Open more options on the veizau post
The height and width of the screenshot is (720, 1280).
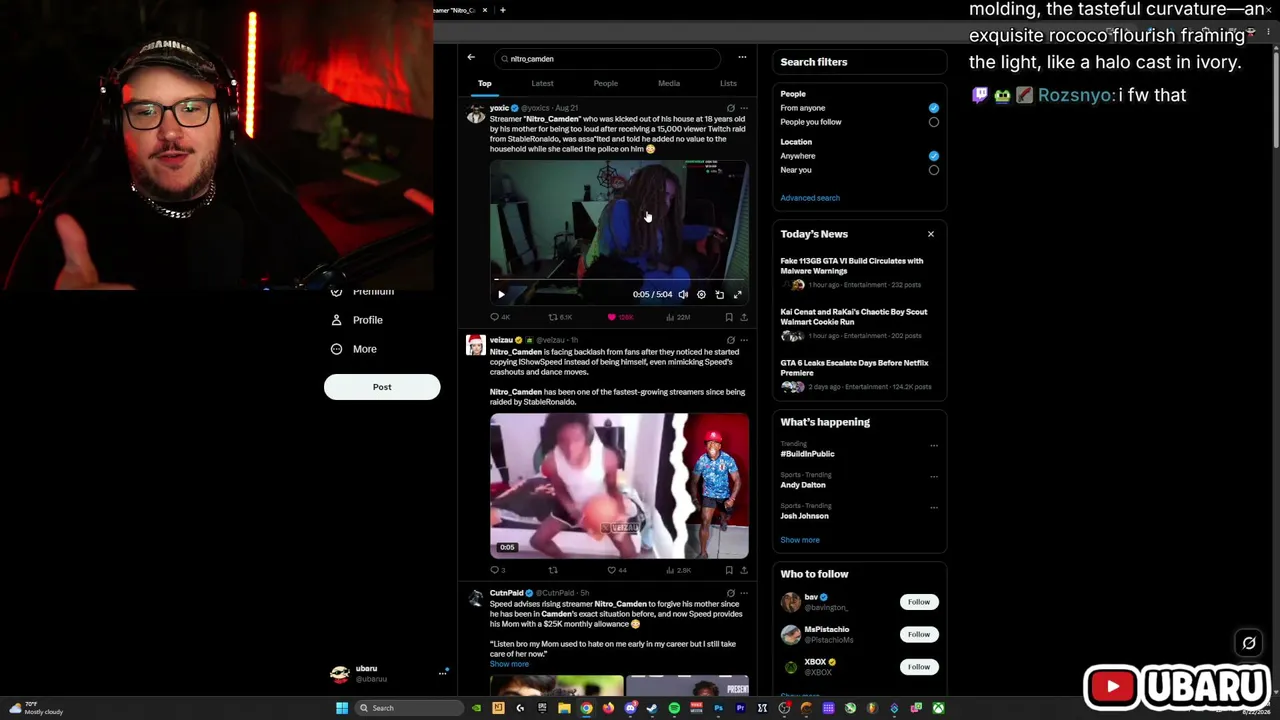click(743, 340)
